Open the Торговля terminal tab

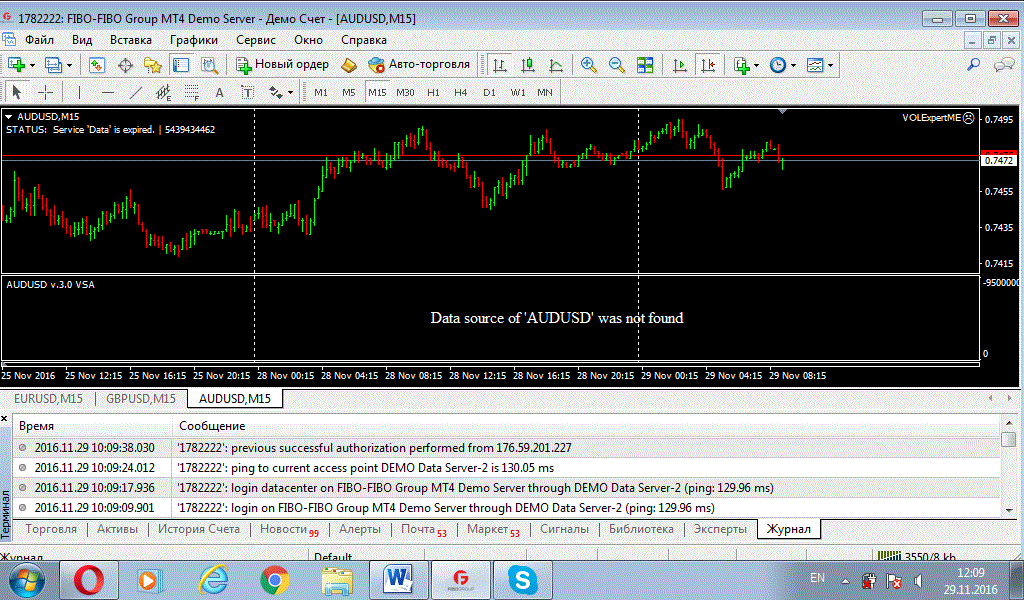[x=51, y=529]
